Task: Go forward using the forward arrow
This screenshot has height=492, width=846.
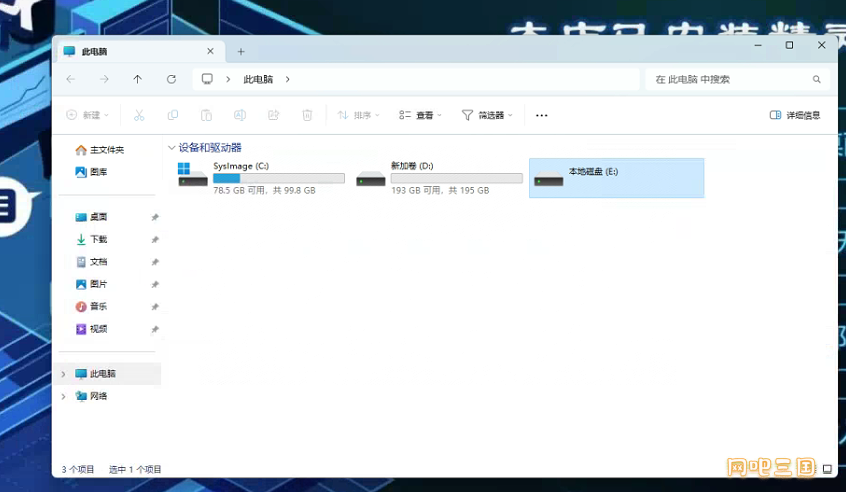Action: pos(104,79)
